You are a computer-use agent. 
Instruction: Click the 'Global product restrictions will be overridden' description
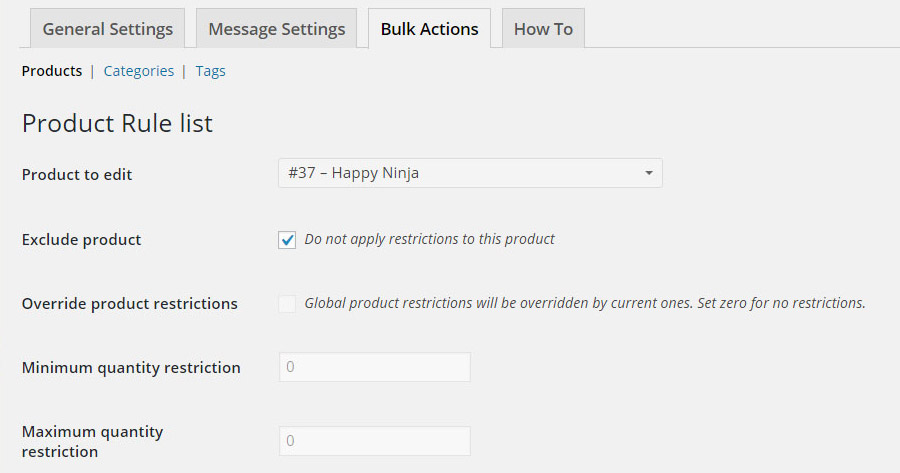[584, 303]
